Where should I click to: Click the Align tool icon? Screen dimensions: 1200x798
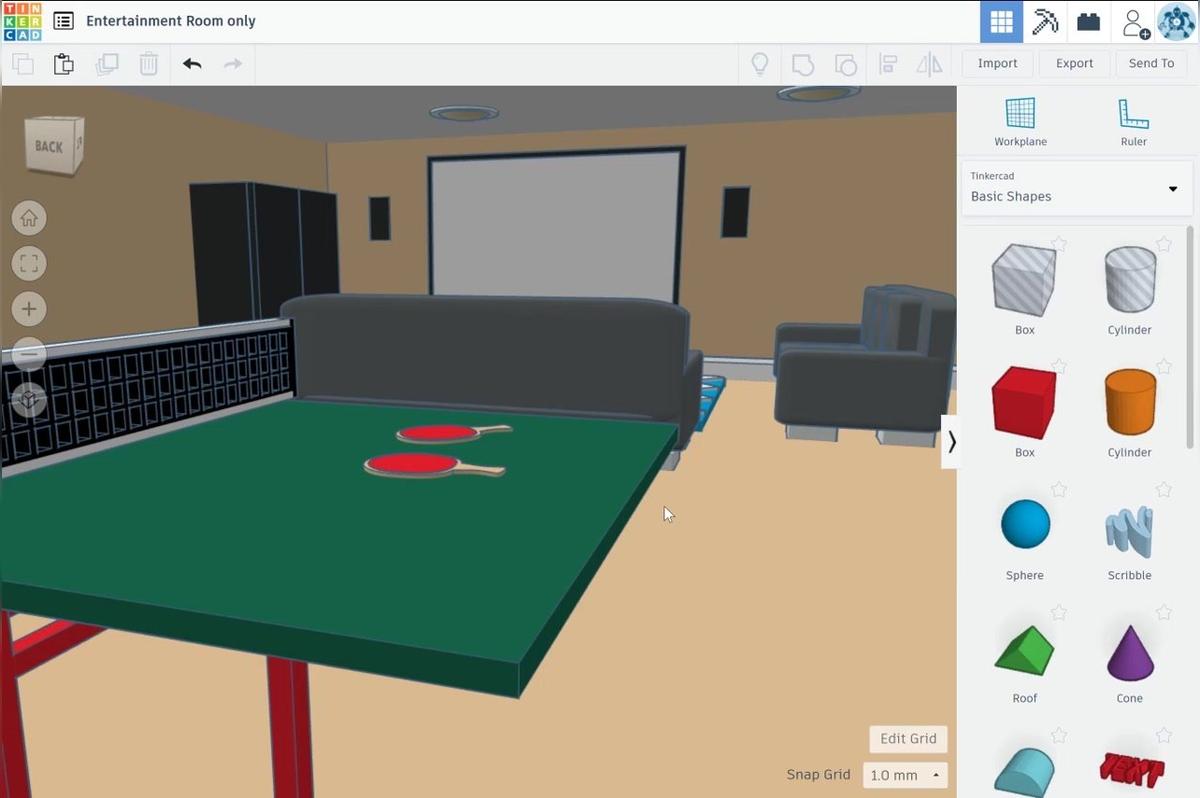click(x=887, y=64)
